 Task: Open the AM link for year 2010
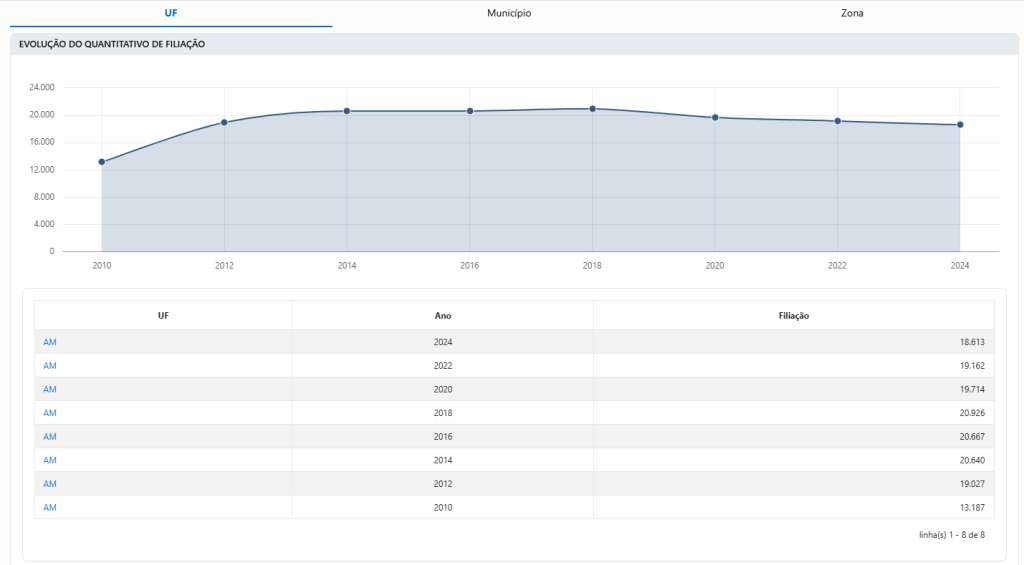click(x=50, y=507)
